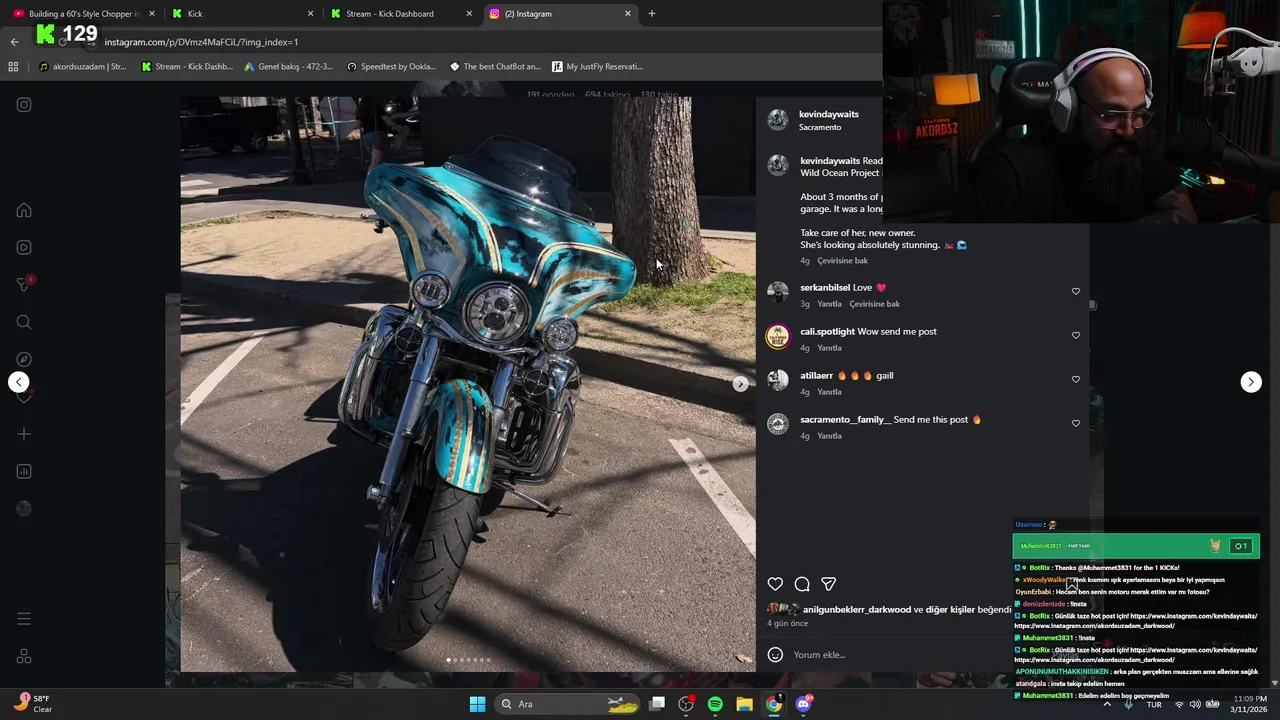
Task: Open the atillaerr username link
Action: tap(816, 375)
